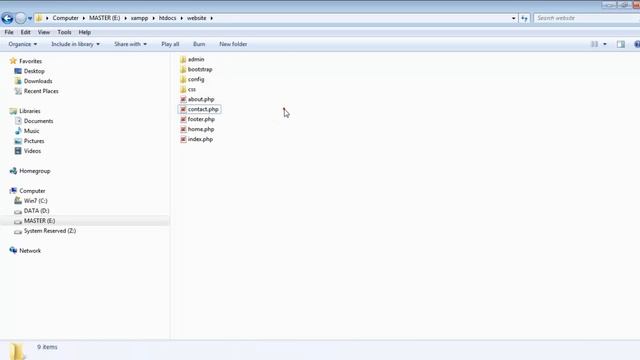The width and height of the screenshot is (640, 360).
Task: Open Downloads under Favorites
Action: pyautogui.click(x=38, y=81)
